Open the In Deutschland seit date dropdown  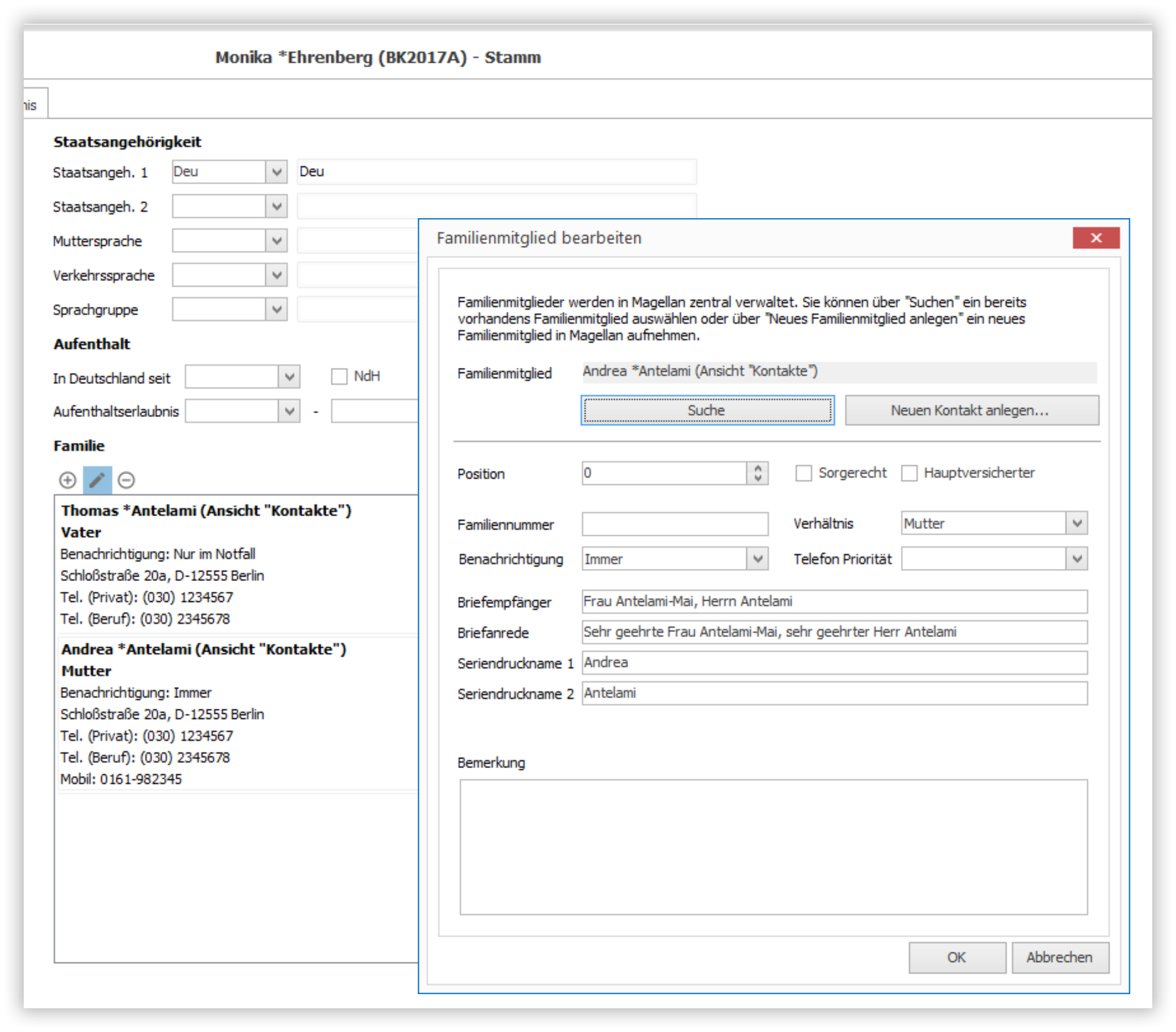pyautogui.click(x=289, y=378)
